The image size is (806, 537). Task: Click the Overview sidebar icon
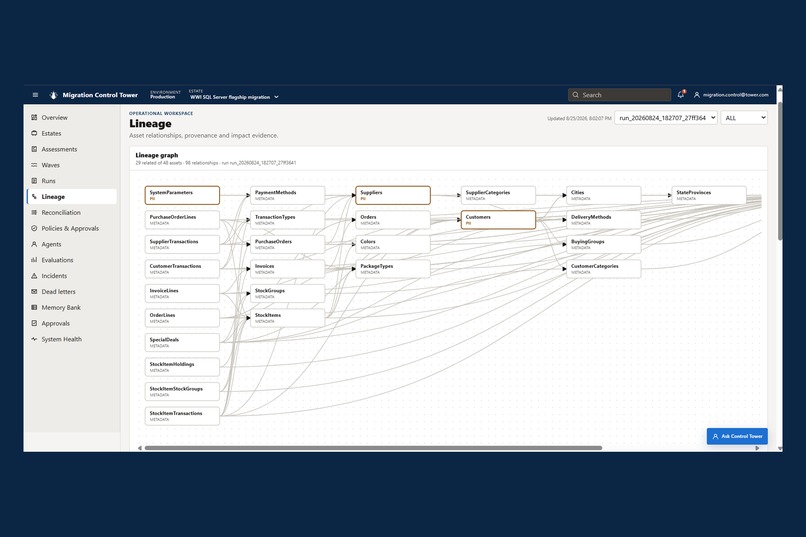pyautogui.click(x=34, y=118)
